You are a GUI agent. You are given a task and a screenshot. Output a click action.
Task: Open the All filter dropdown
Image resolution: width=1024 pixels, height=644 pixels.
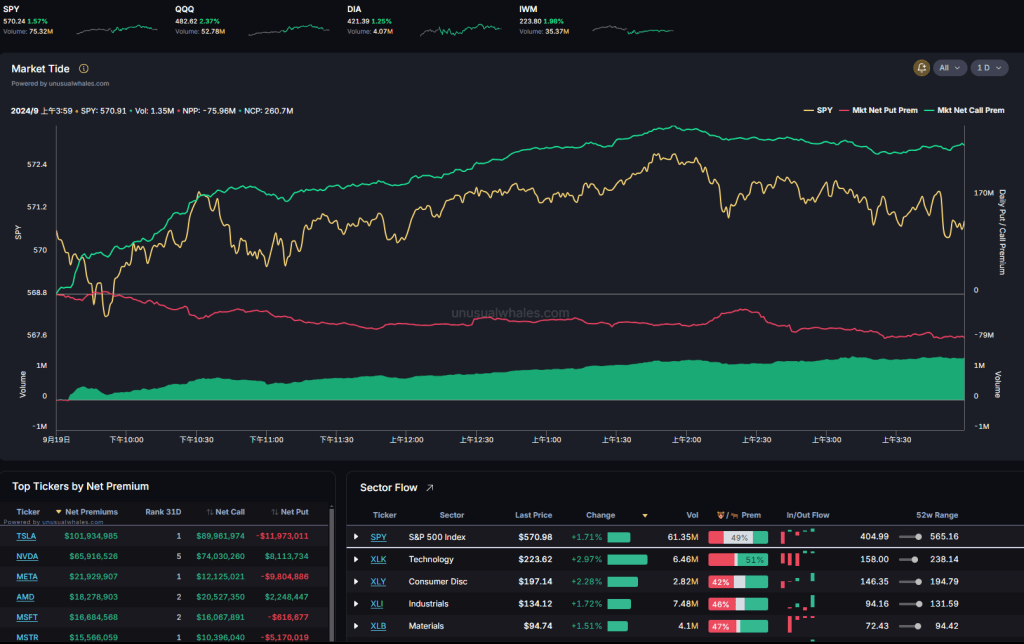click(x=950, y=68)
